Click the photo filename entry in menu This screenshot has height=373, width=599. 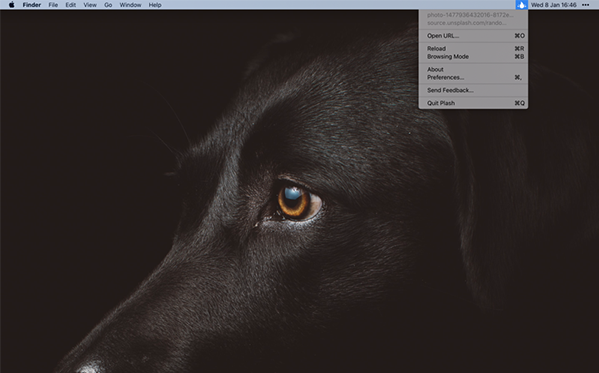[470, 15]
